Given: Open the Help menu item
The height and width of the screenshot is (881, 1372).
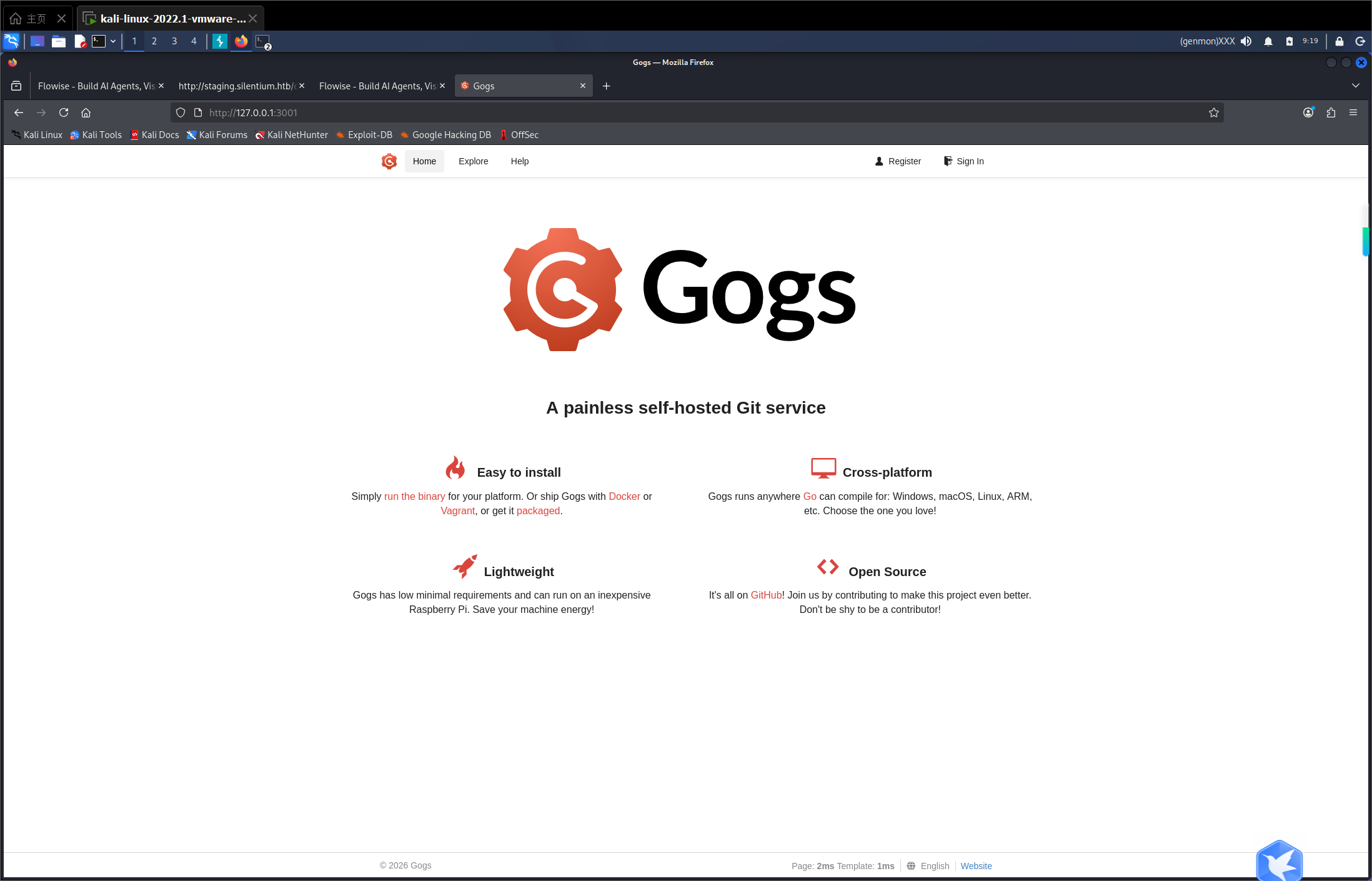Looking at the screenshot, I should [520, 161].
